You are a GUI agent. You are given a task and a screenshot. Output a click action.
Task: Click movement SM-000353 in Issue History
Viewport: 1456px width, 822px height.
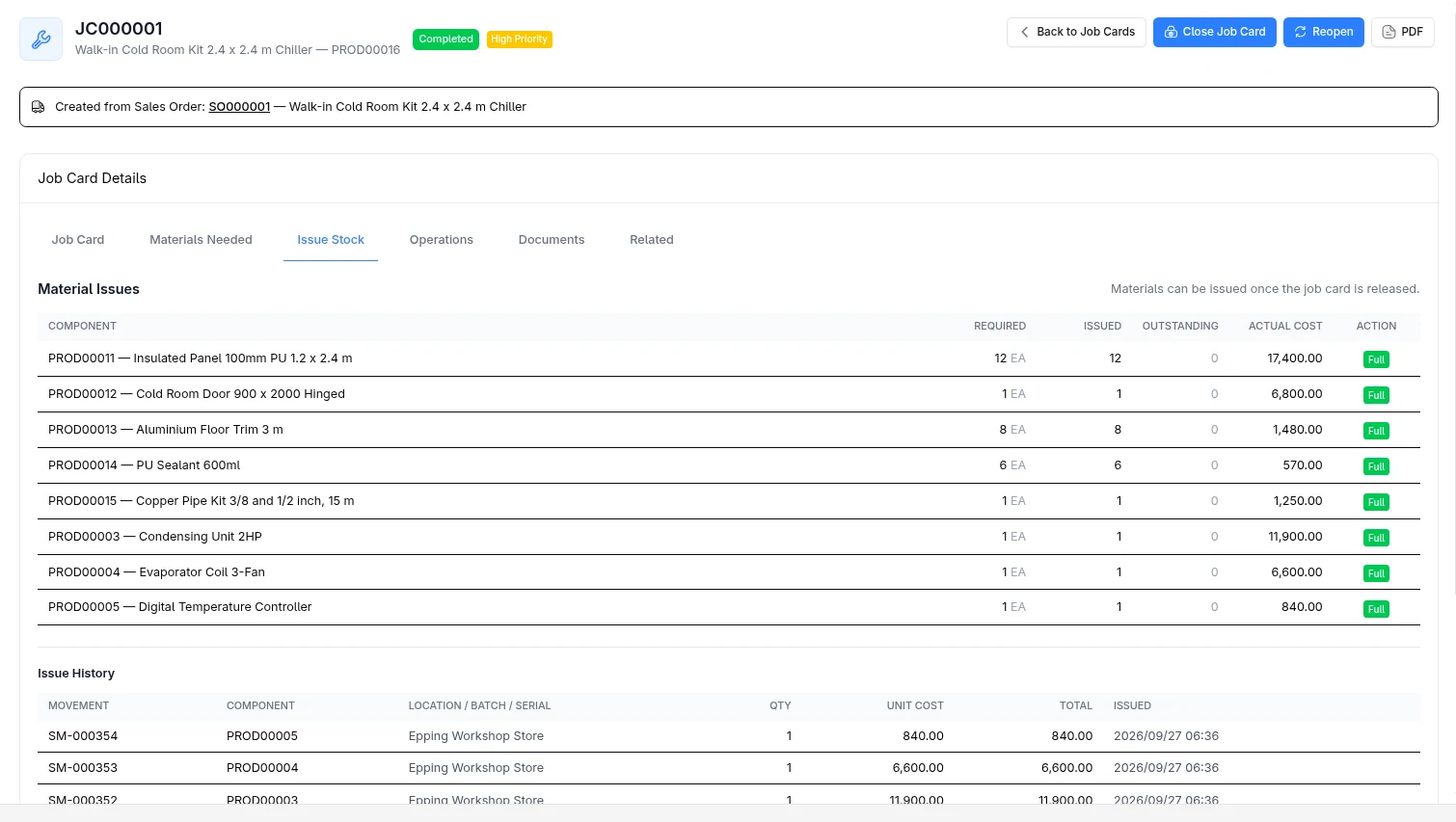pyautogui.click(x=83, y=768)
